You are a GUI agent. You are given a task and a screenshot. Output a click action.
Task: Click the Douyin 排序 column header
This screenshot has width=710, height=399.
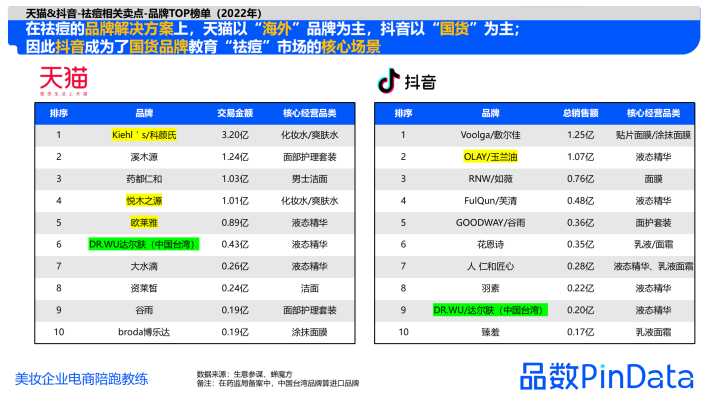[x=403, y=113]
